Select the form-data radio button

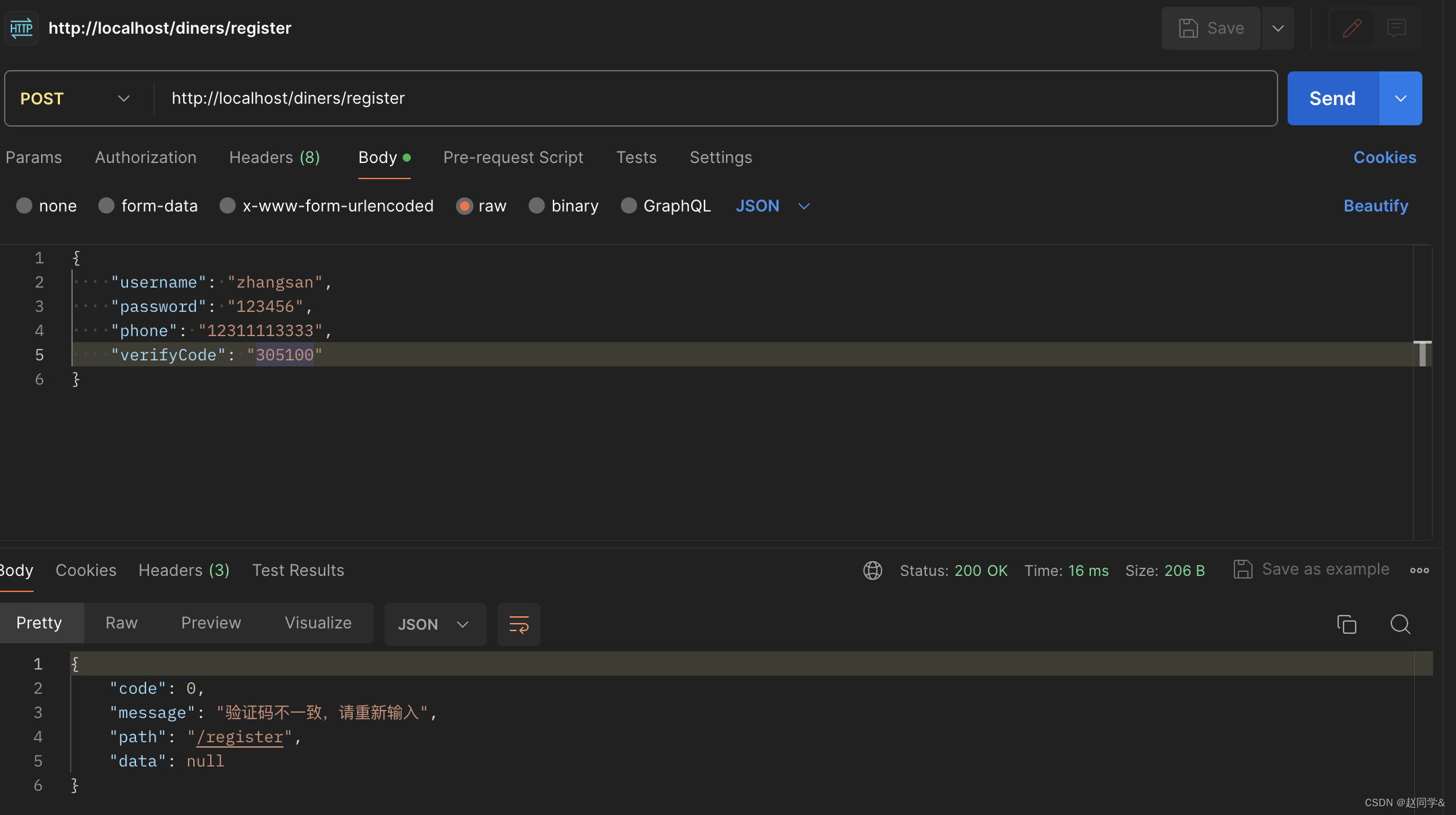click(x=106, y=205)
